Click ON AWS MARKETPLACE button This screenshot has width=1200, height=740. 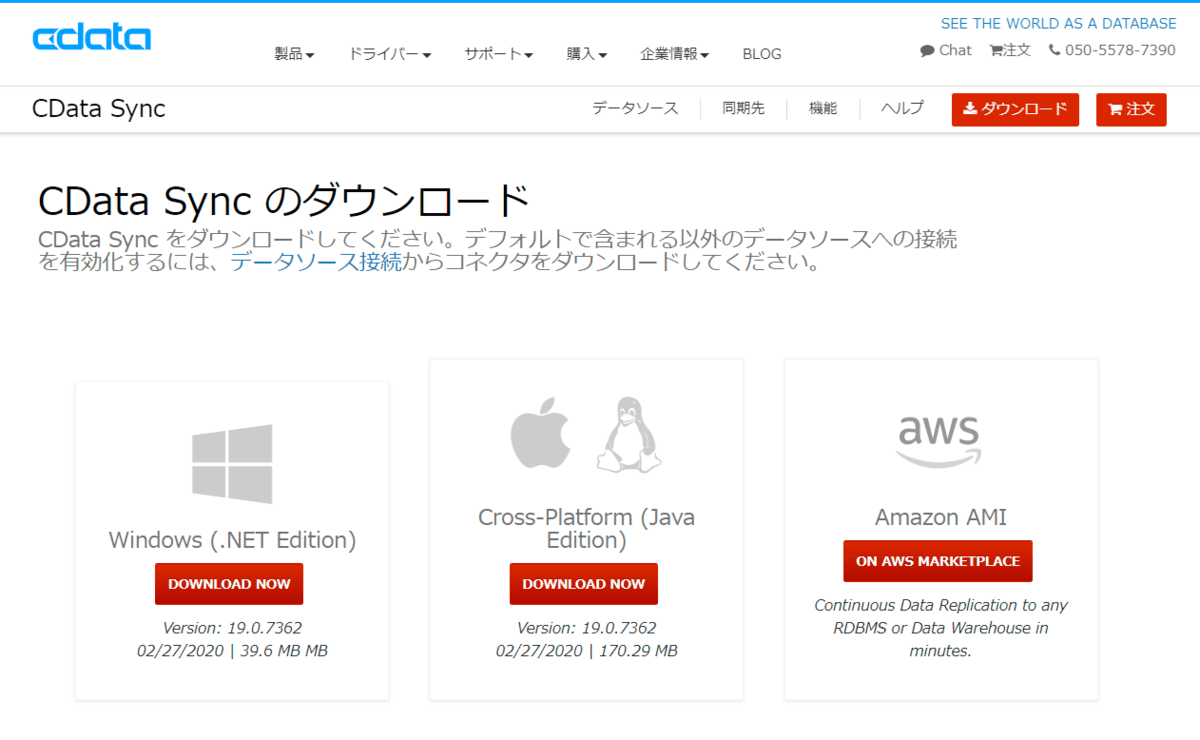tap(938, 561)
